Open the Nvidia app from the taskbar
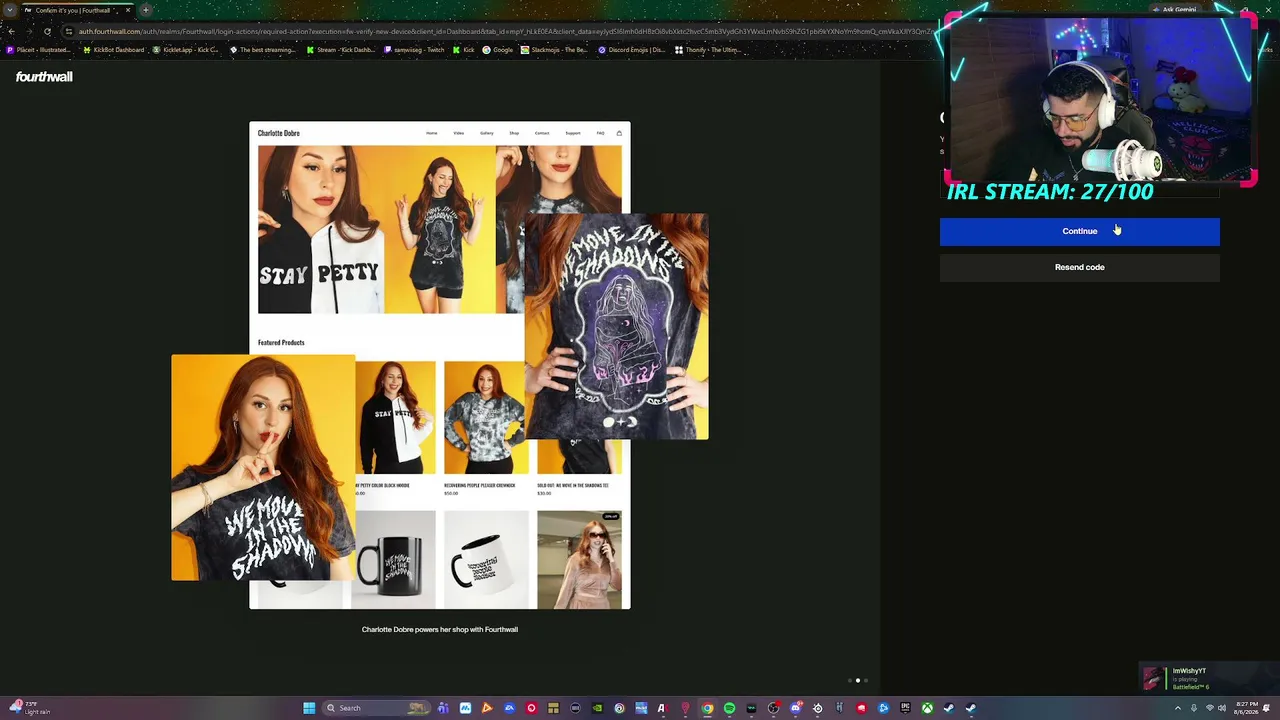The width and height of the screenshot is (1280, 720). coord(597,708)
